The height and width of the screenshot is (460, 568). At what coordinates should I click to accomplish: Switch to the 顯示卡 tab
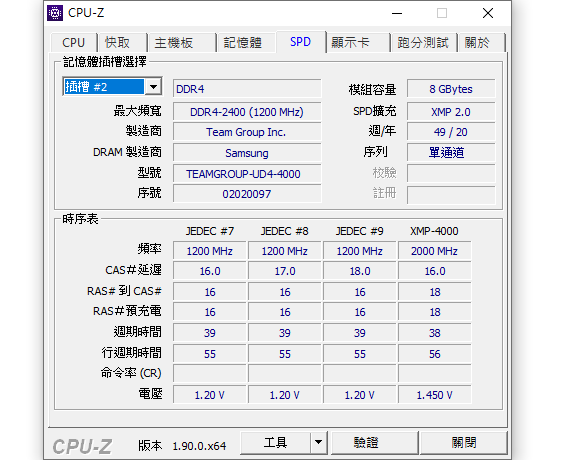[x=358, y=43]
